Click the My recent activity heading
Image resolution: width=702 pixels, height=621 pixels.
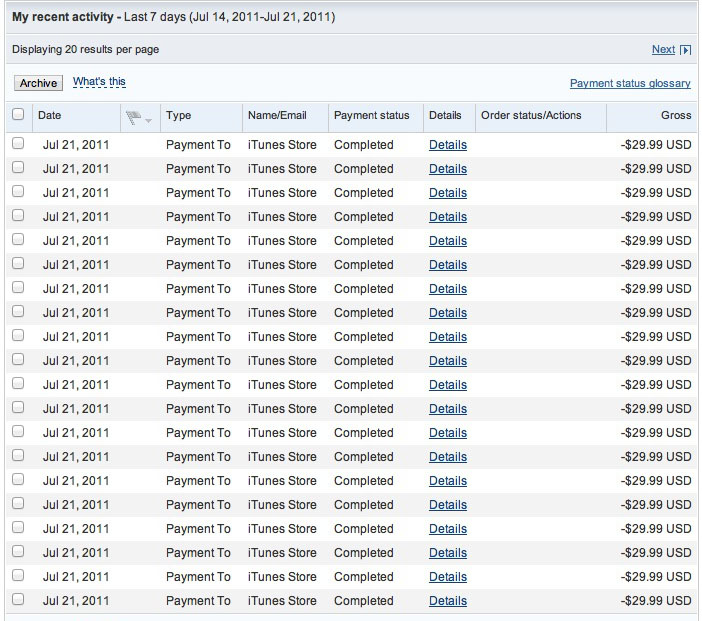click(x=63, y=17)
